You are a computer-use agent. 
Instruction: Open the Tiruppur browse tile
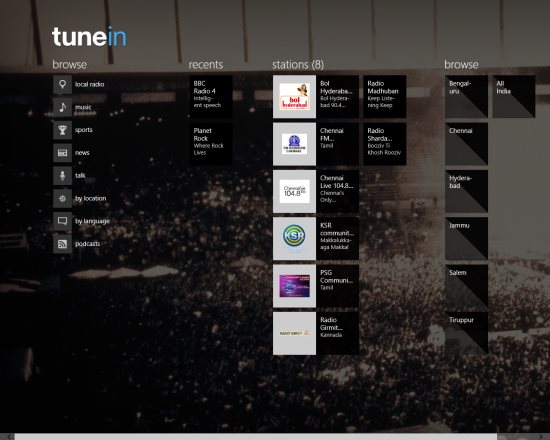467,333
